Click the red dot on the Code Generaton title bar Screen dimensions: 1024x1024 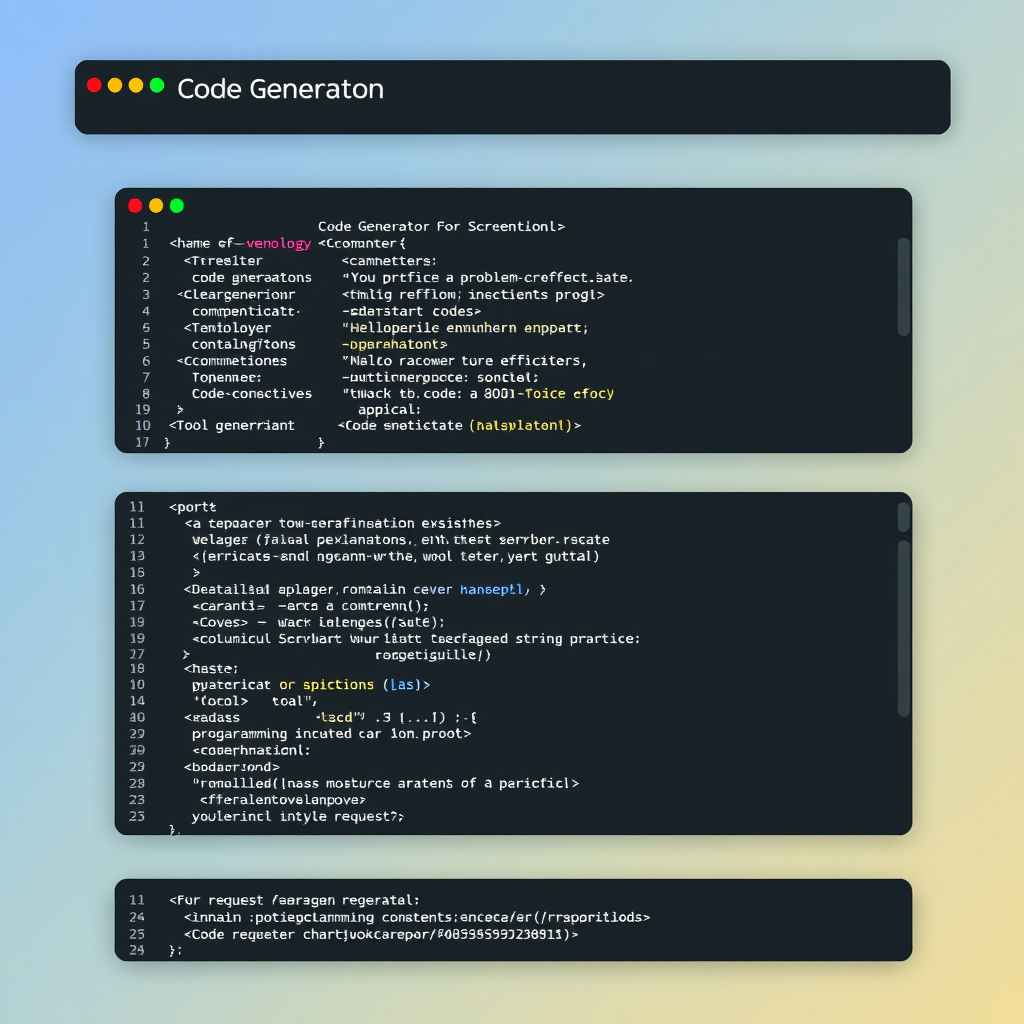tap(93, 86)
